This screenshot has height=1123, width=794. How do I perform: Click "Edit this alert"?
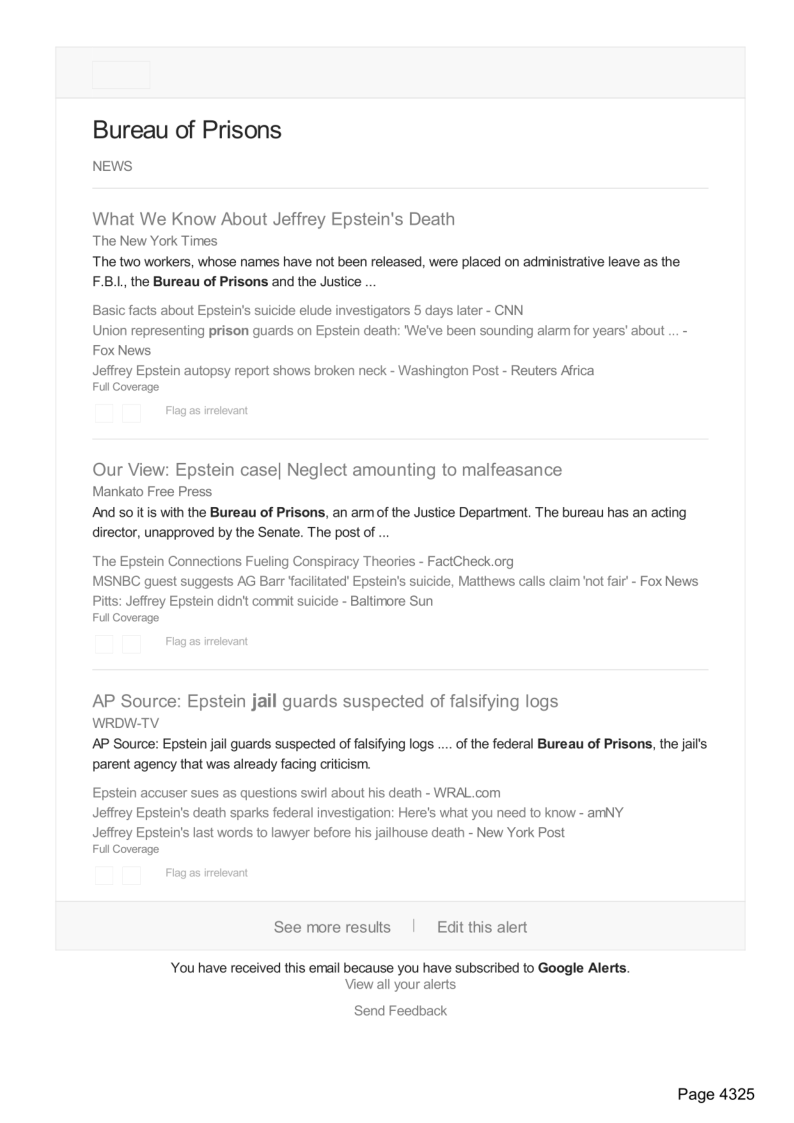tap(482, 927)
